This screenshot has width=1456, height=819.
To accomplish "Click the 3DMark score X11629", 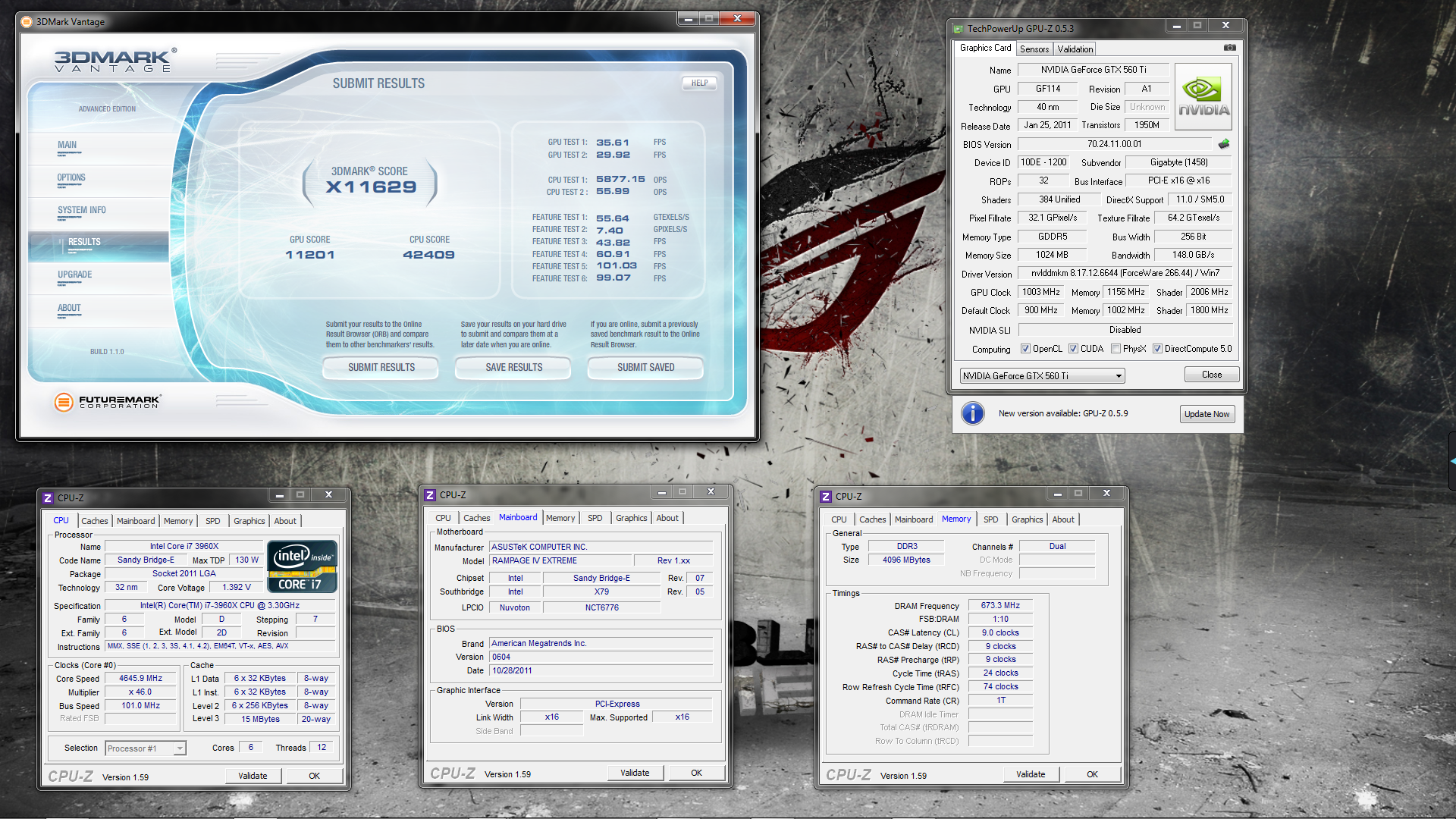I will coord(371,187).
